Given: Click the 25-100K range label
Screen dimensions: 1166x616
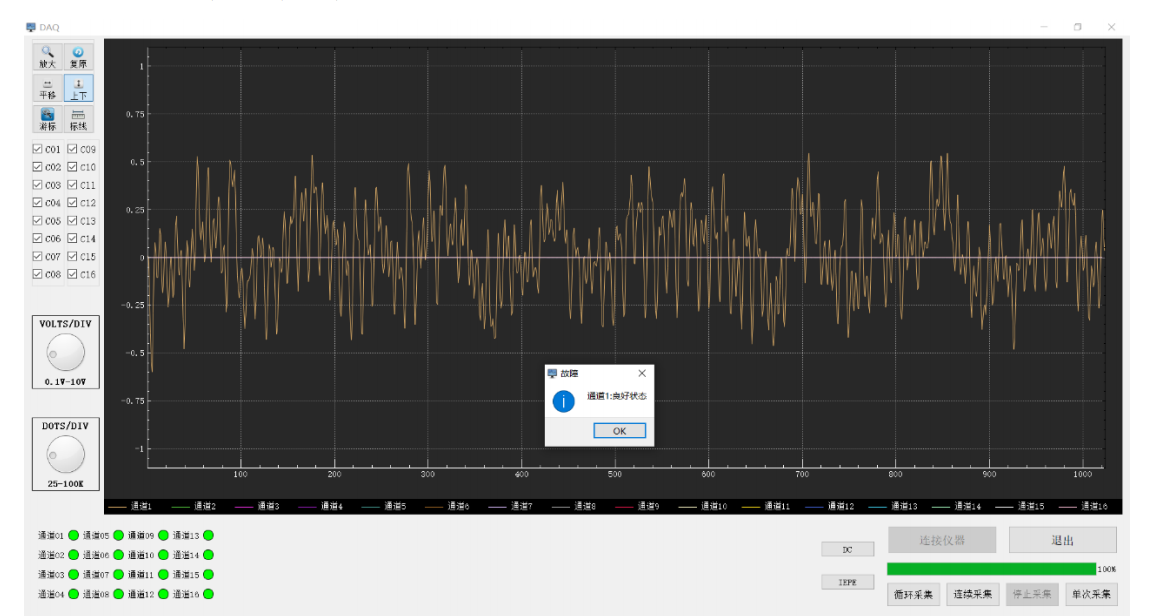Looking at the screenshot, I should (x=65, y=484).
